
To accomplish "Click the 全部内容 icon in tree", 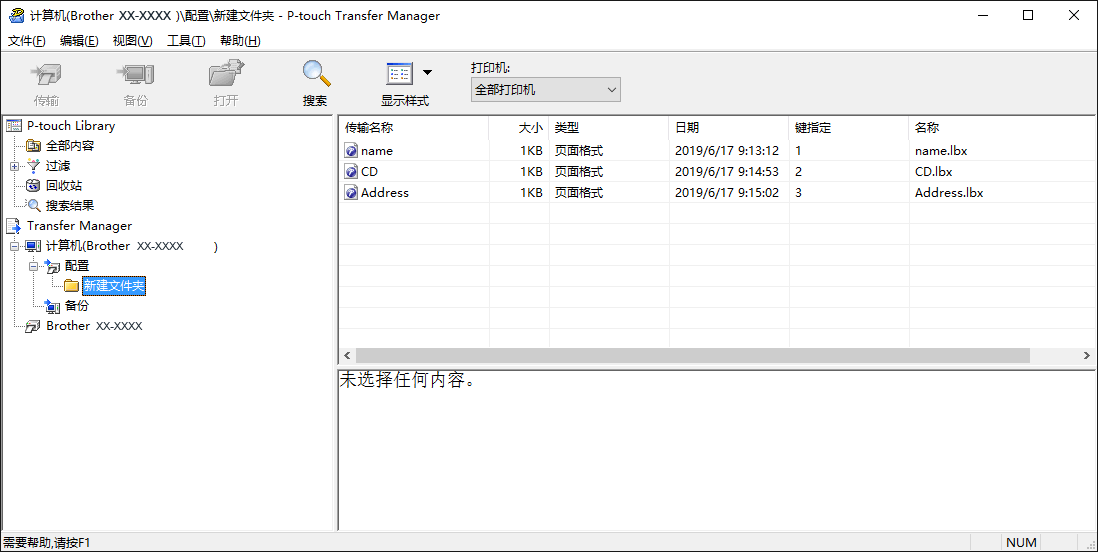I will click(x=34, y=146).
